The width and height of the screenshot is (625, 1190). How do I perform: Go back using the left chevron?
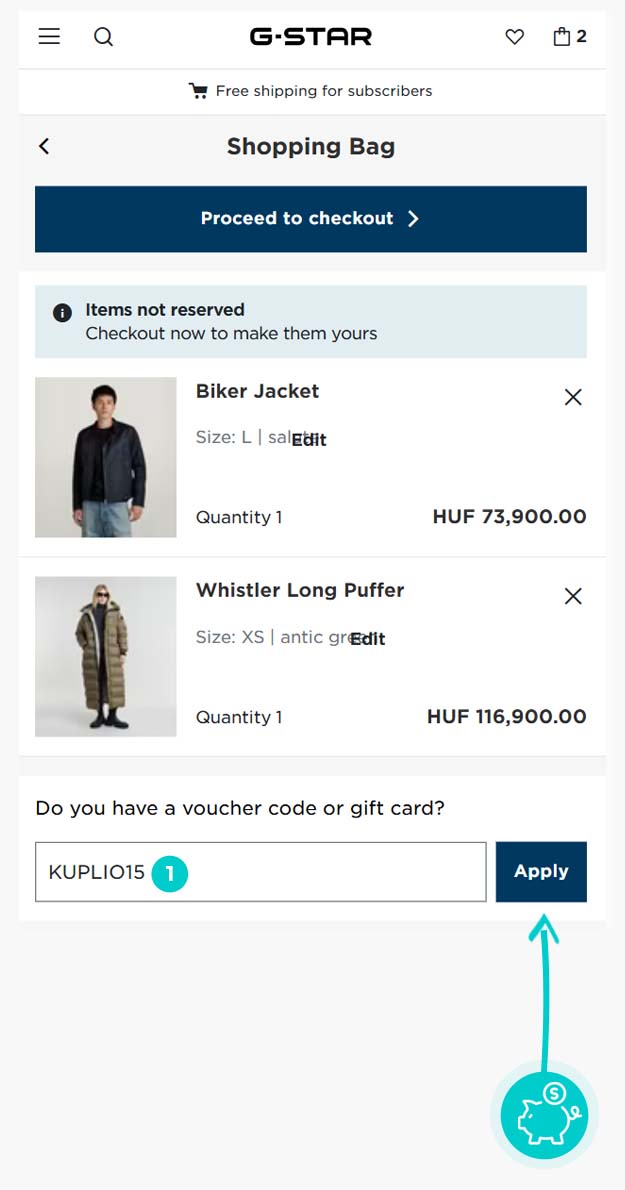click(x=44, y=146)
